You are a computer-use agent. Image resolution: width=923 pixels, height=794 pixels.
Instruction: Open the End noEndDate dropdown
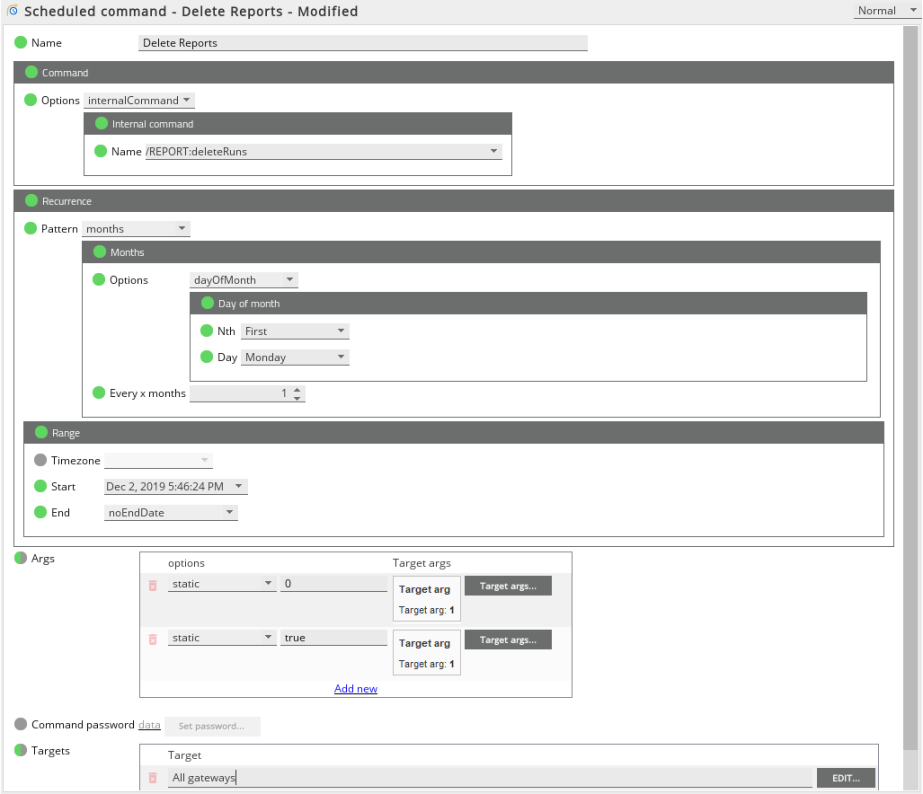171,513
